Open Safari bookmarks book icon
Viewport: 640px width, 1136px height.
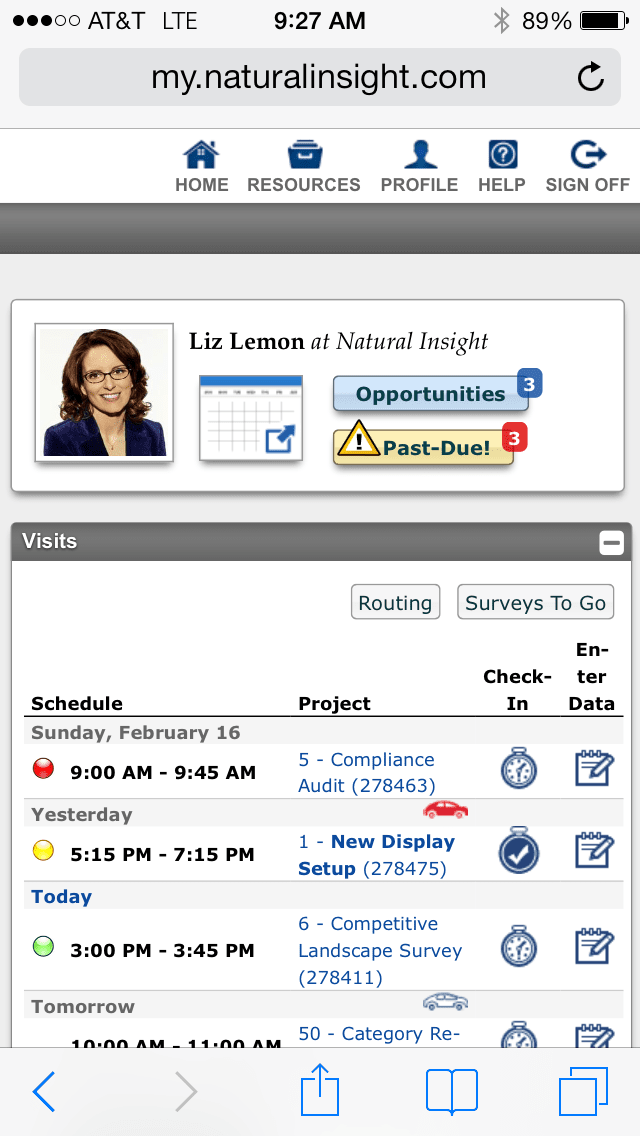coord(451,1091)
